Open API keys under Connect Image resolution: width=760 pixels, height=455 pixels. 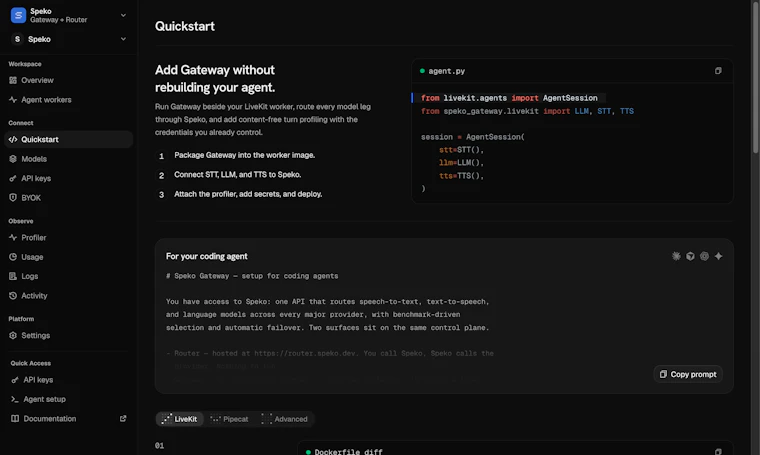click(x=68, y=178)
